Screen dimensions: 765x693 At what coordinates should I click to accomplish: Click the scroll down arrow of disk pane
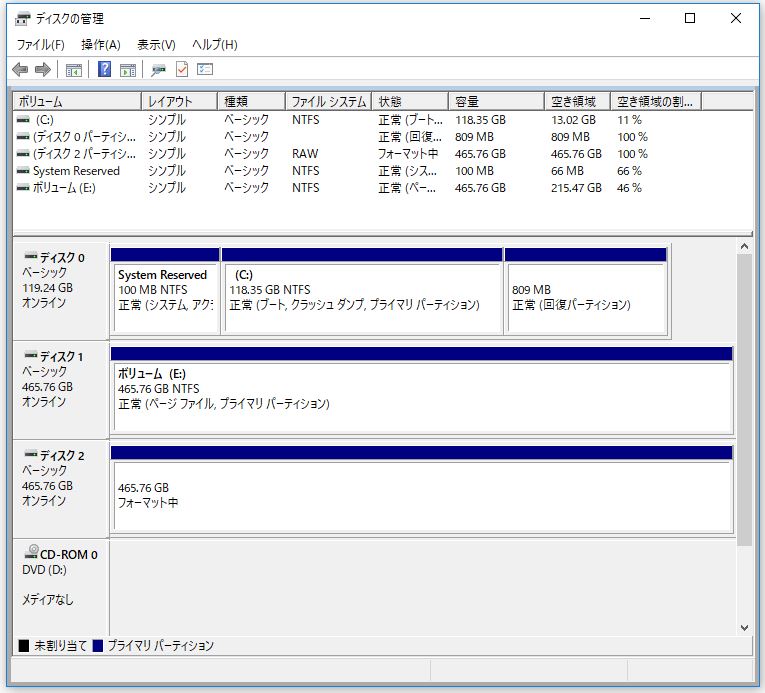coord(744,628)
